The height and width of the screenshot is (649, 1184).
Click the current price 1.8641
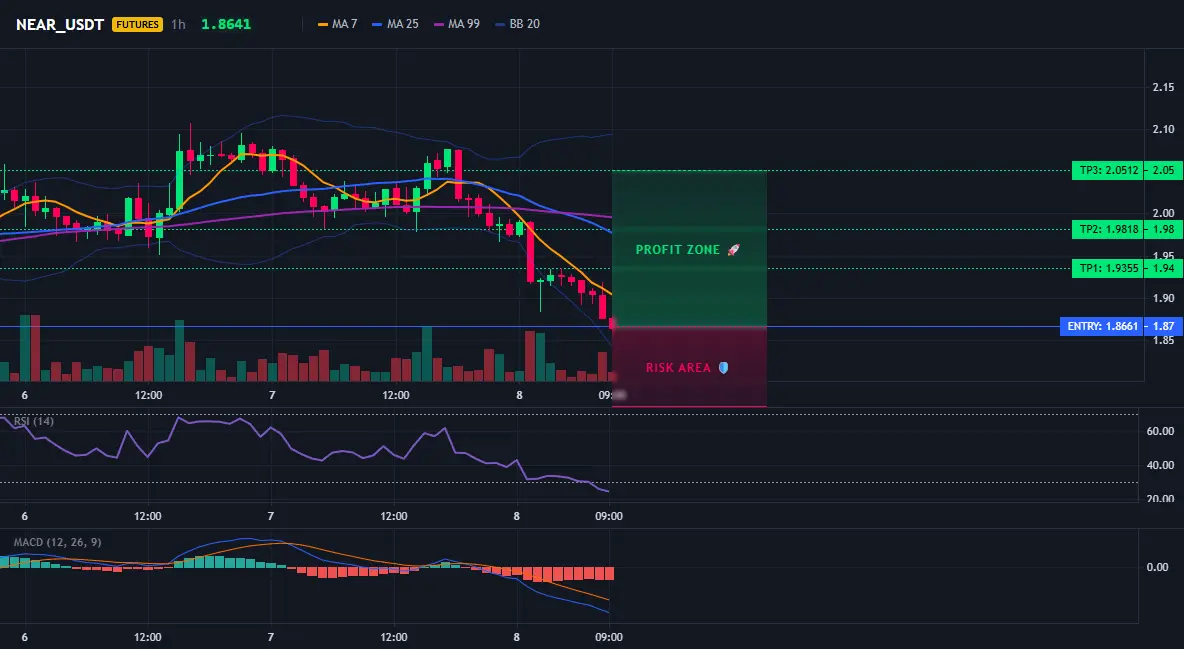tap(226, 24)
